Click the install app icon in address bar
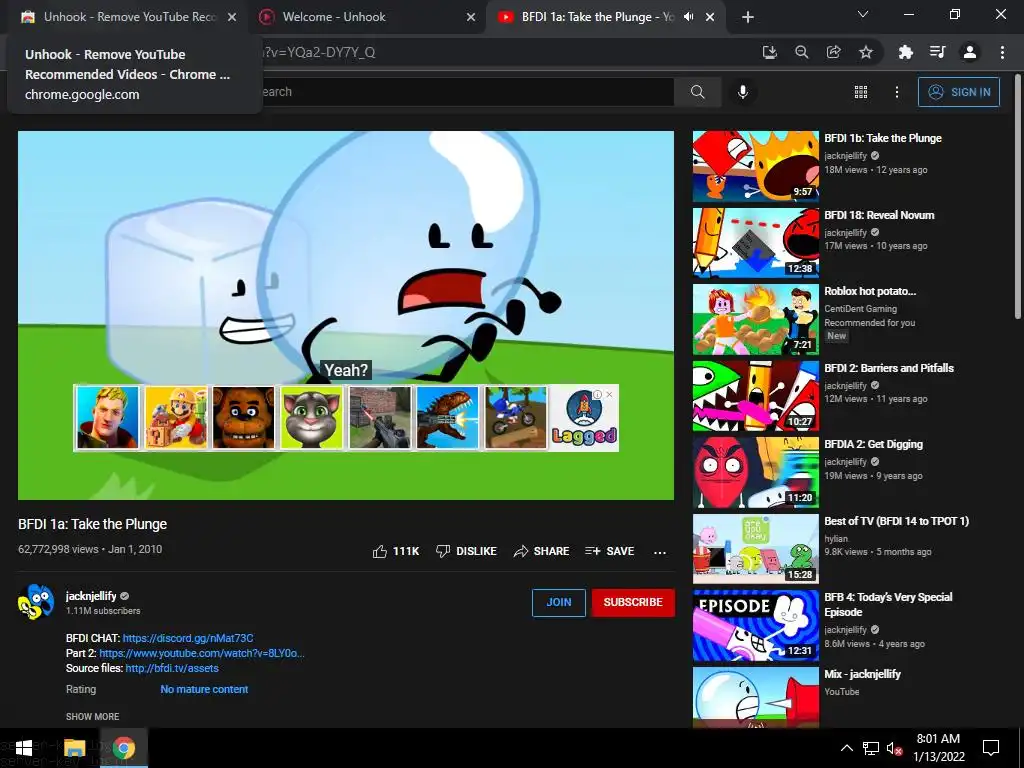The image size is (1024, 768). tap(769, 52)
